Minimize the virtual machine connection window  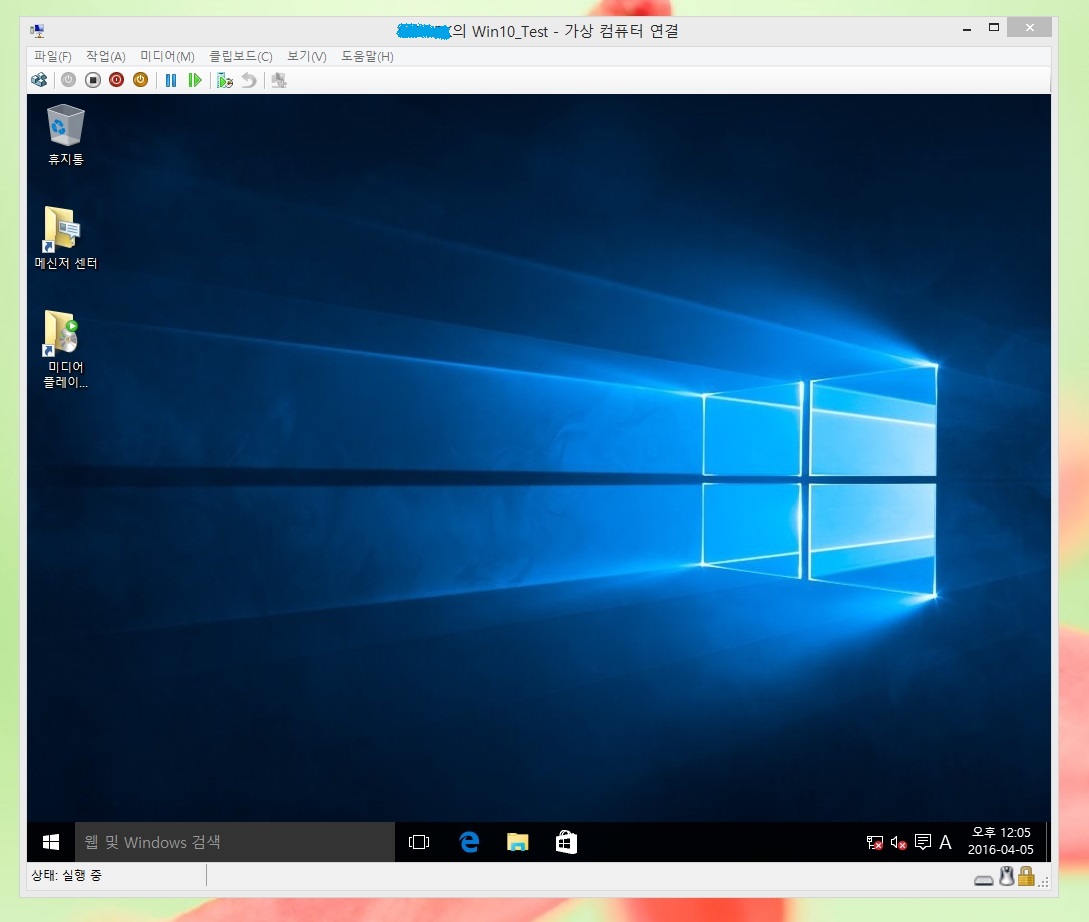967,28
